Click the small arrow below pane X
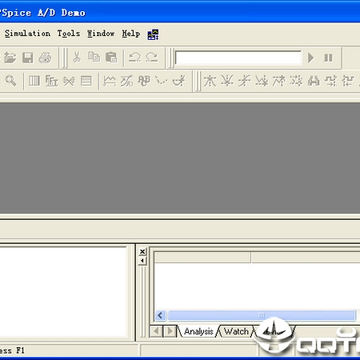 [x=142, y=260]
